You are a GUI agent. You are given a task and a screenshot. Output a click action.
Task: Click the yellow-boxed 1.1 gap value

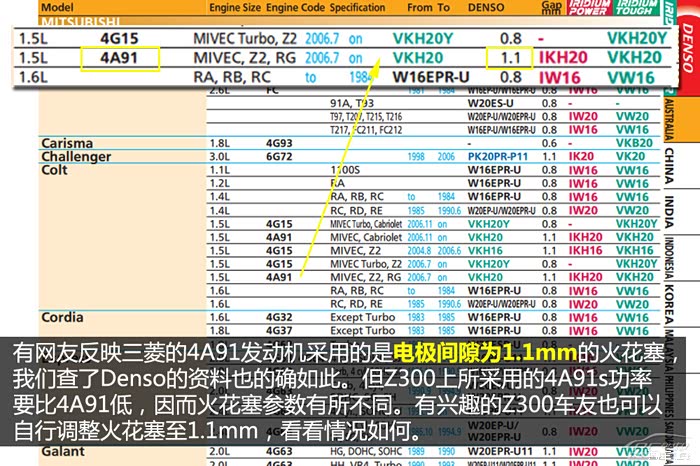[510, 58]
